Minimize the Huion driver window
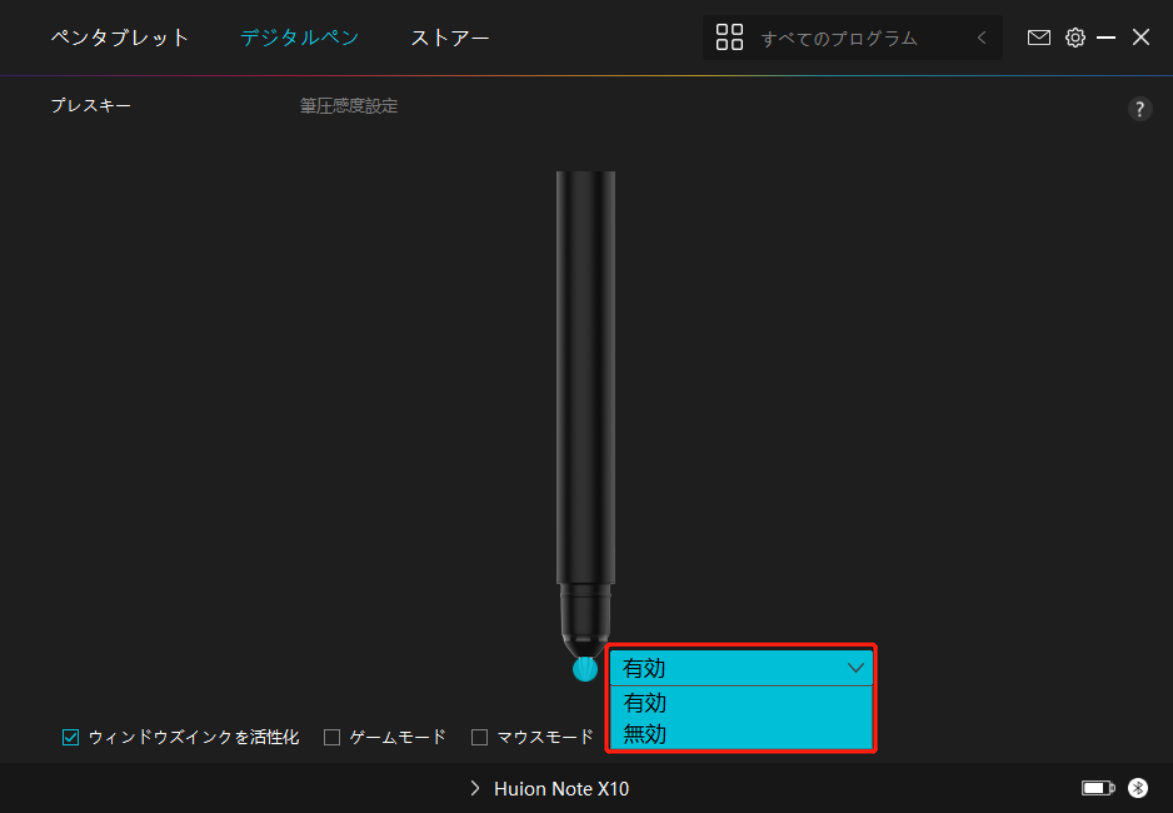Screen dimensions: 1173x813 point(1106,38)
